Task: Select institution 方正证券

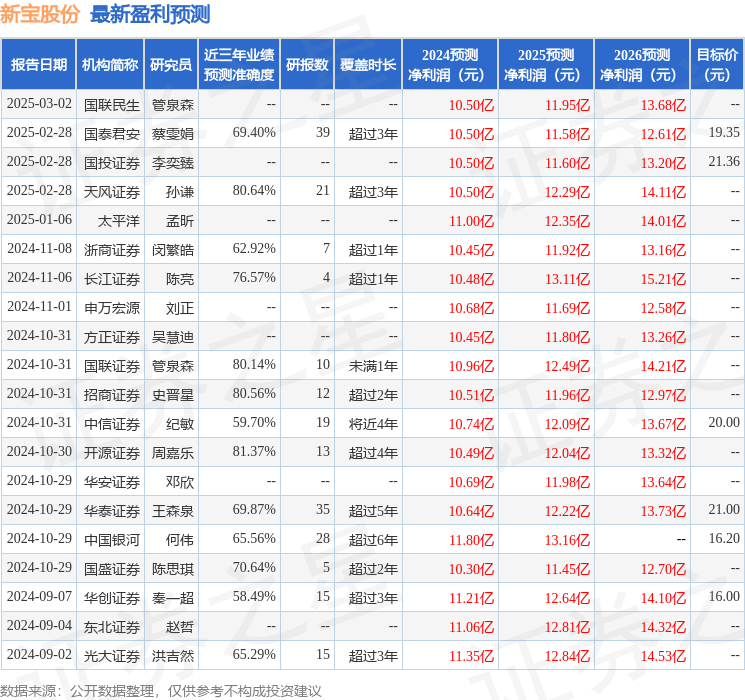Action: (112, 336)
